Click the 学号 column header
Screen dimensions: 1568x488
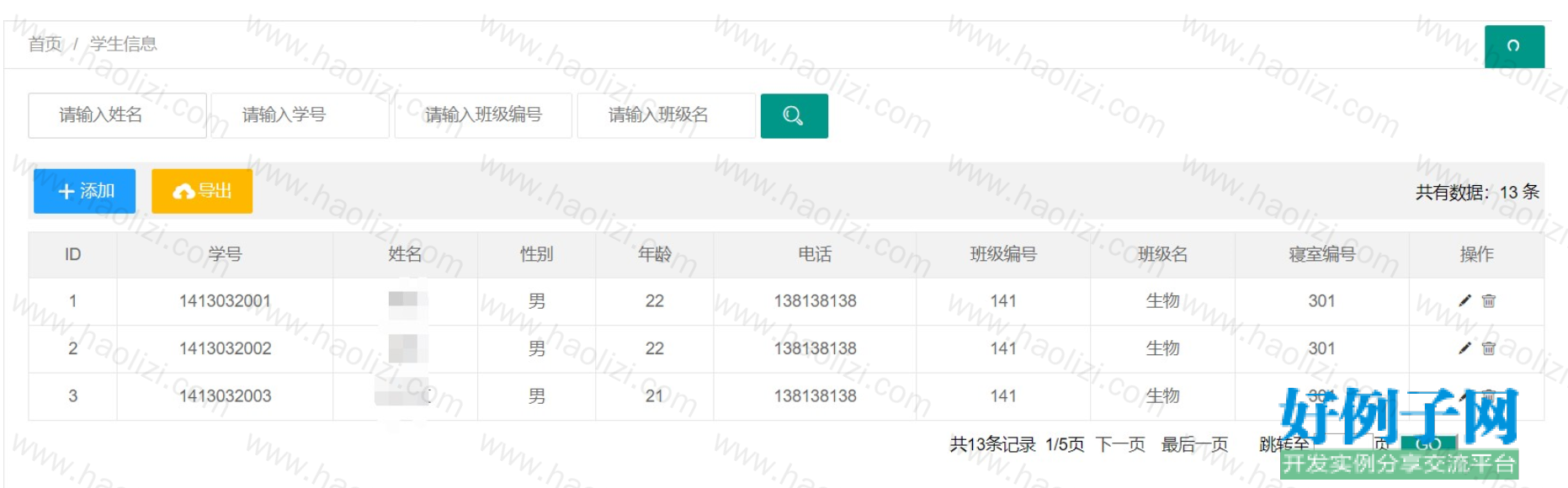point(225,255)
